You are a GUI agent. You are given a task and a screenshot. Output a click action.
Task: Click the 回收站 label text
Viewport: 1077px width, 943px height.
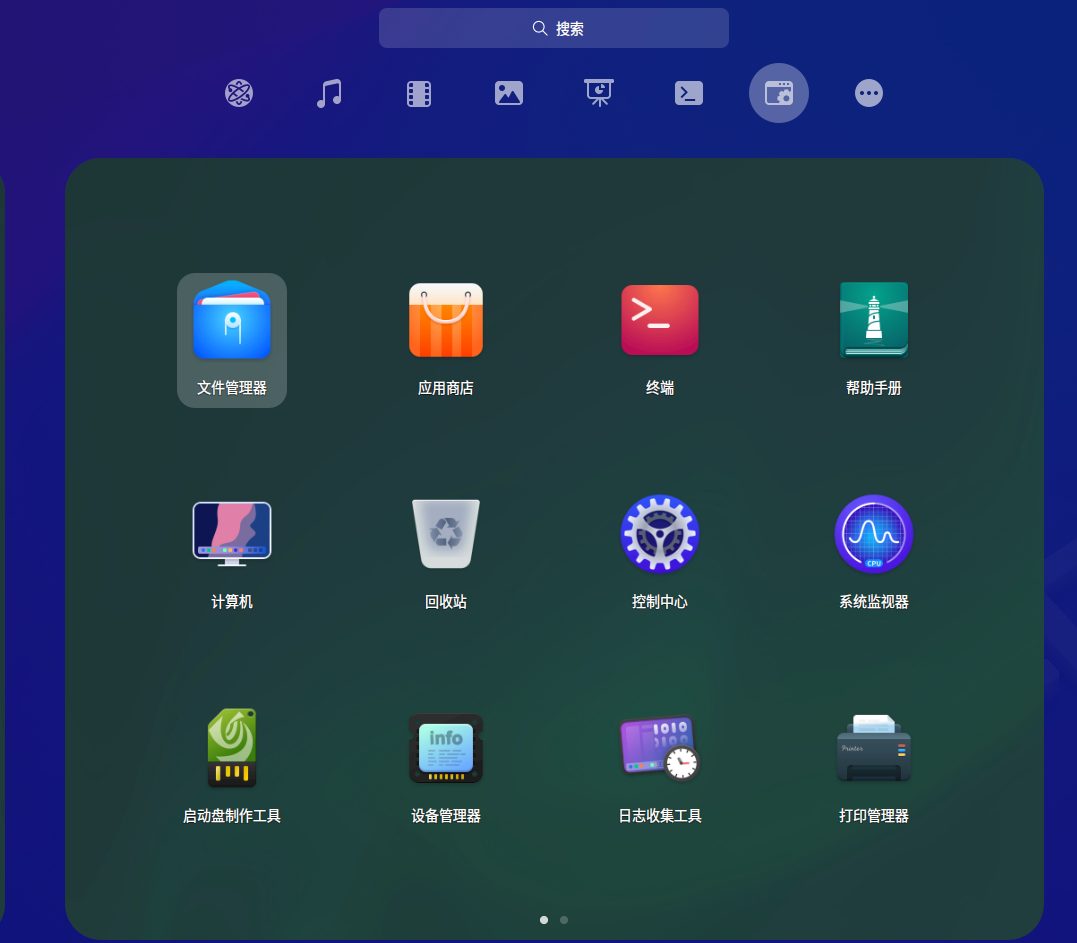(446, 602)
